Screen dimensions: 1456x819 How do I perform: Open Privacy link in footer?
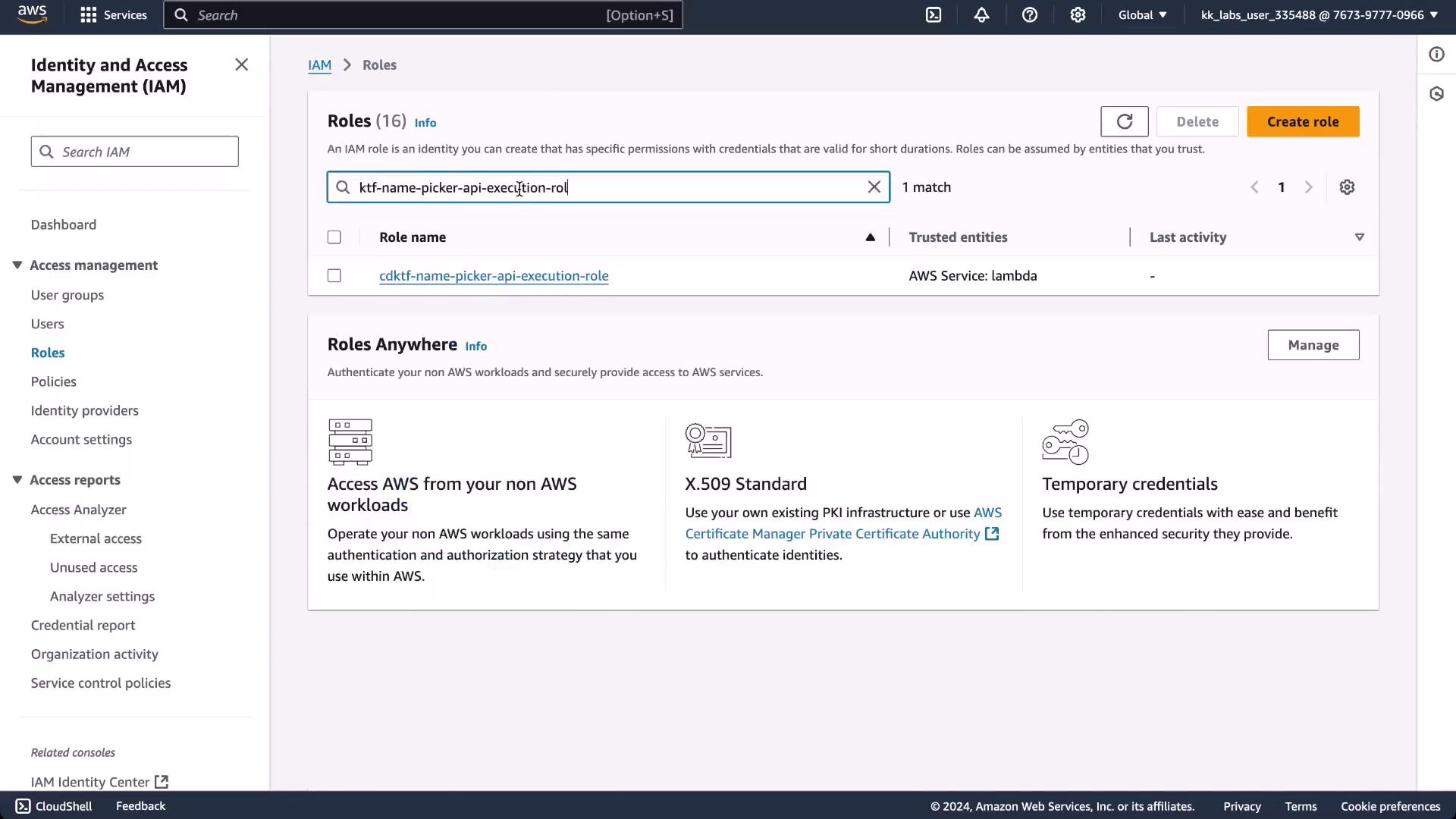click(x=1242, y=806)
